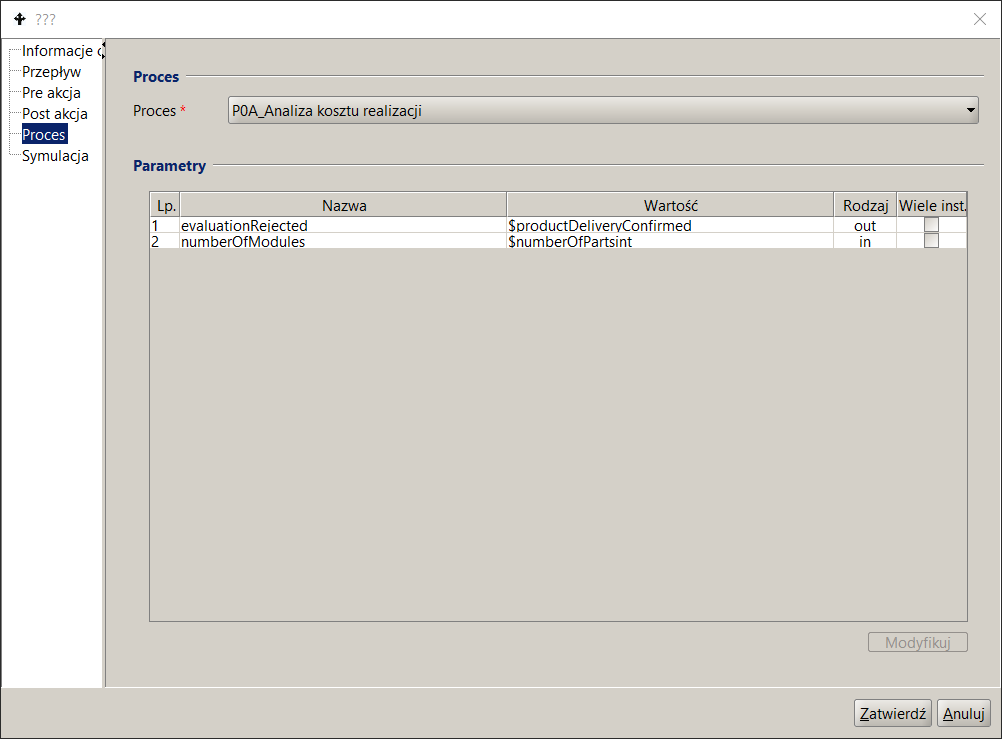Select the evaluationRejected parameter row
Viewport: 1002px width, 739px height.
coord(244,226)
